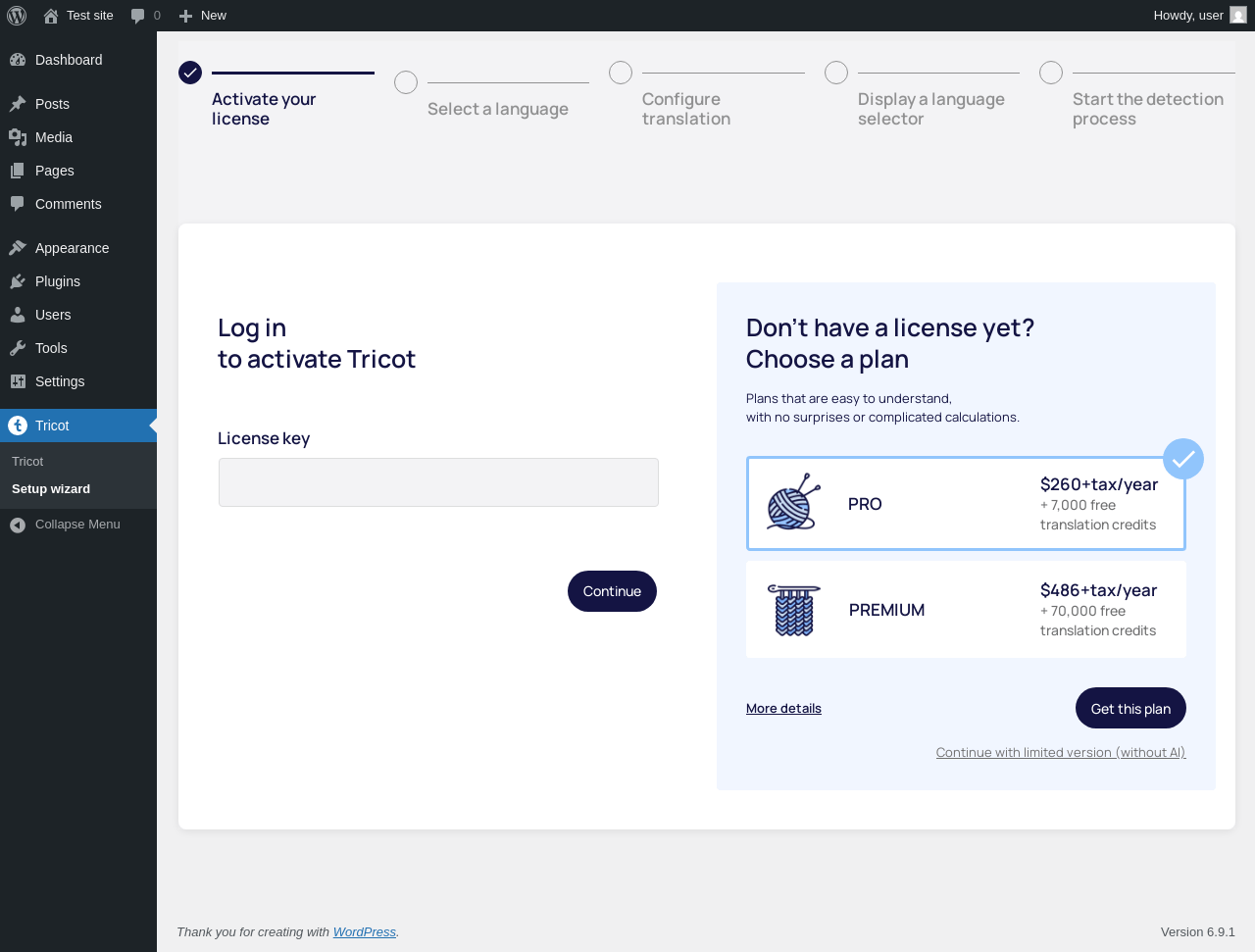Go to Media in the sidebar
Viewport: 1255px width, 952px height.
click(78, 137)
